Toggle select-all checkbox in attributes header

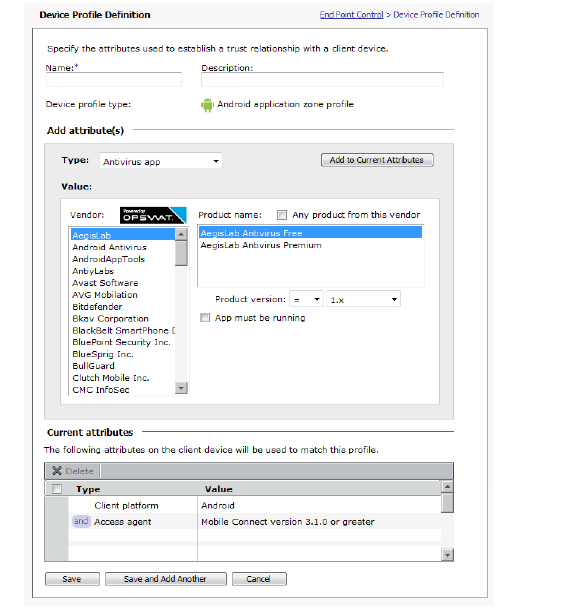coord(57,489)
